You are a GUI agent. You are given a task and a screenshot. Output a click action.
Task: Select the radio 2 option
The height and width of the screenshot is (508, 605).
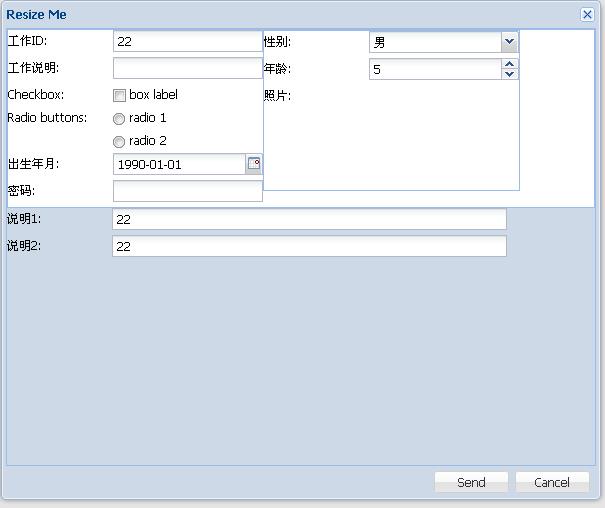point(119,142)
